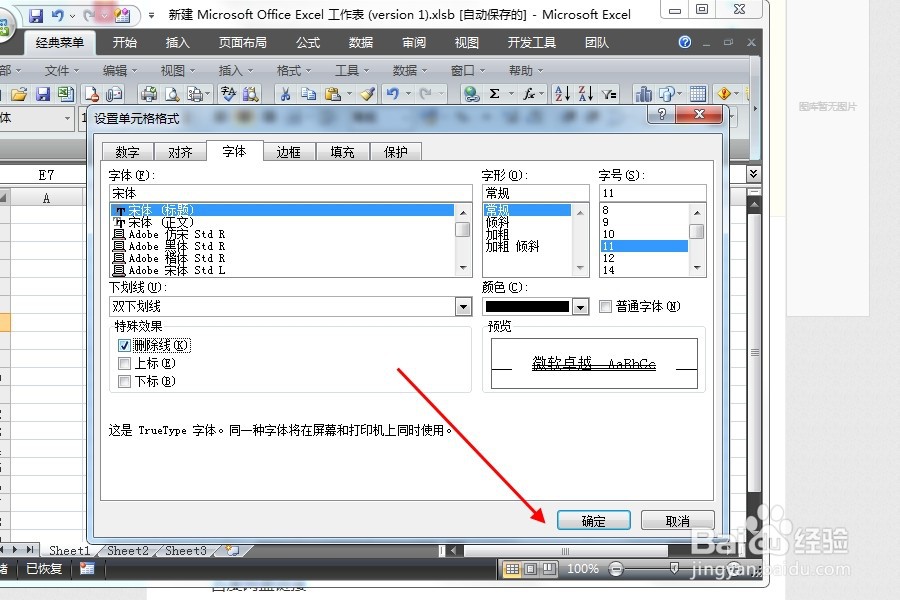Screen dimensions: 900x600
Task: Switch to the 填充 tab in the dialog
Action: click(342, 152)
